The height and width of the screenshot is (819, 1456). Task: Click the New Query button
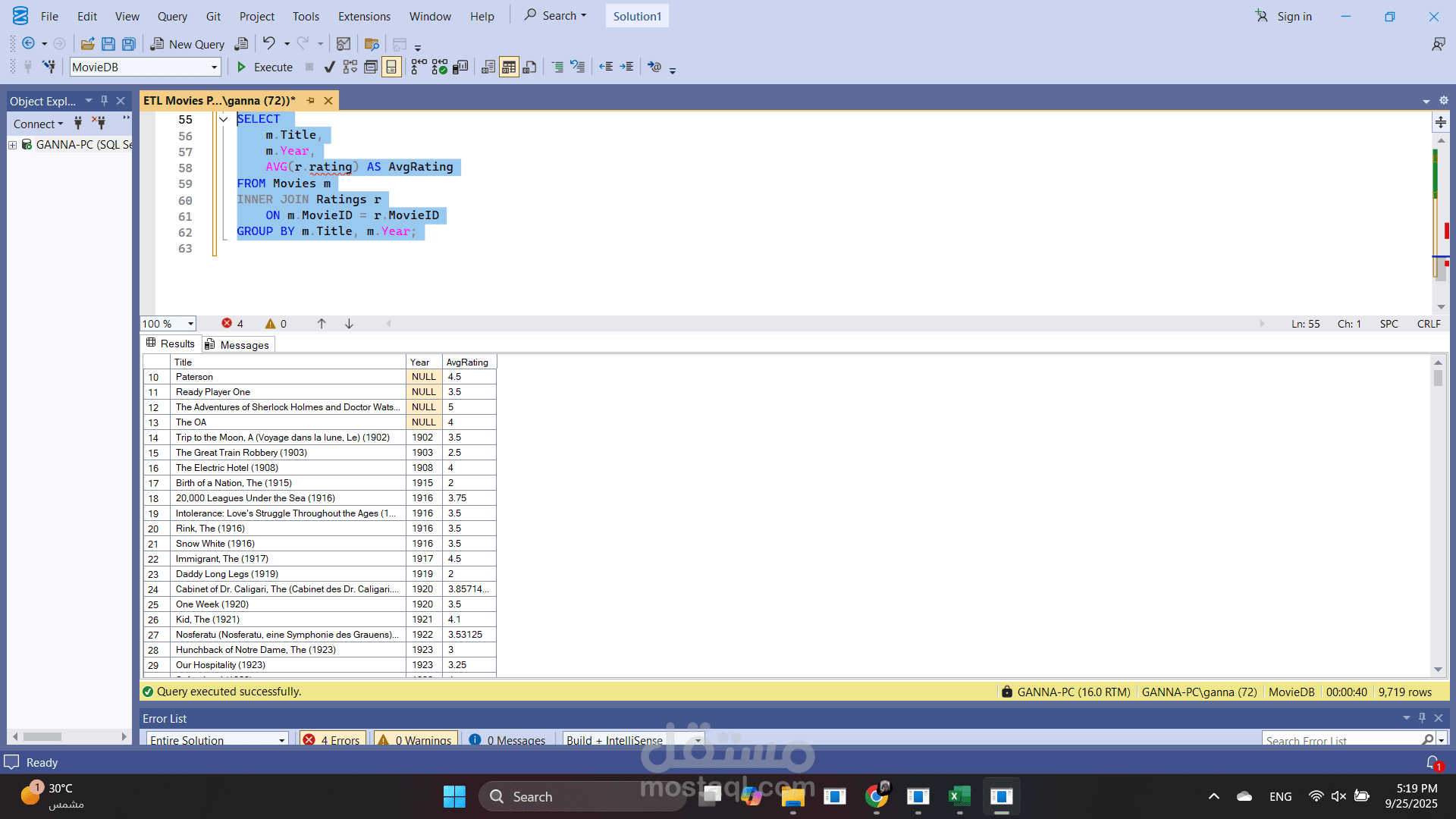[187, 44]
